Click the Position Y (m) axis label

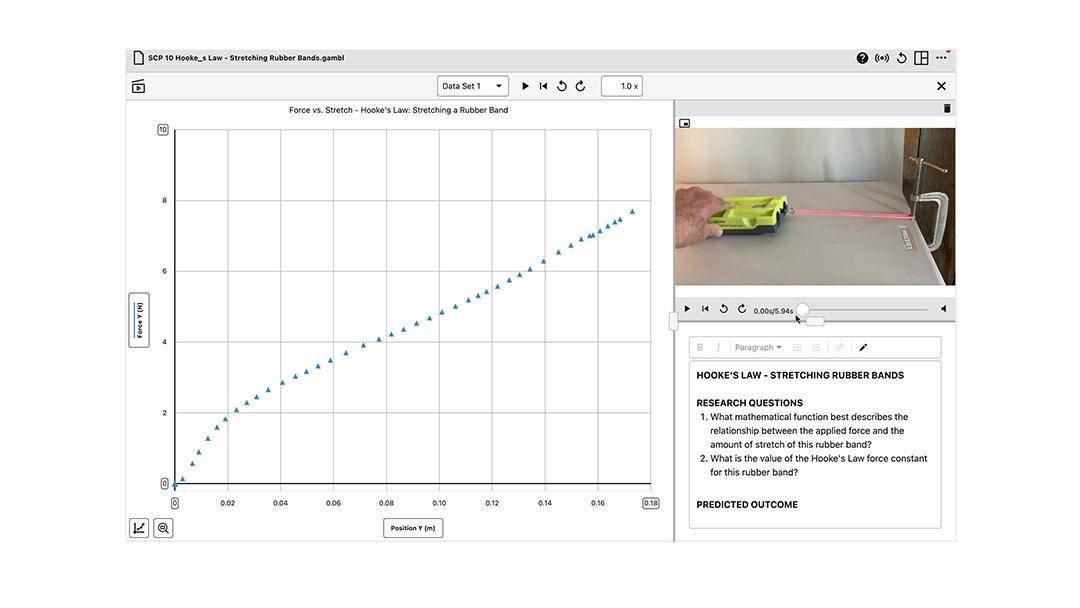pyautogui.click(x=413, y=528)
